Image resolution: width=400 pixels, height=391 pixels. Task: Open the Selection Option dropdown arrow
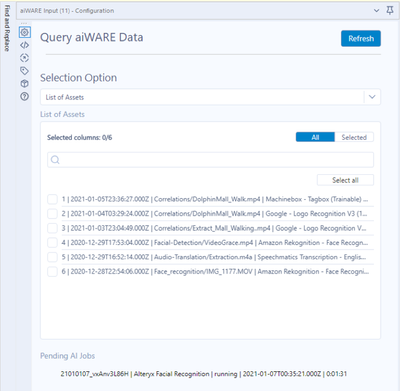pyautogui.click(x=372, y=97)
